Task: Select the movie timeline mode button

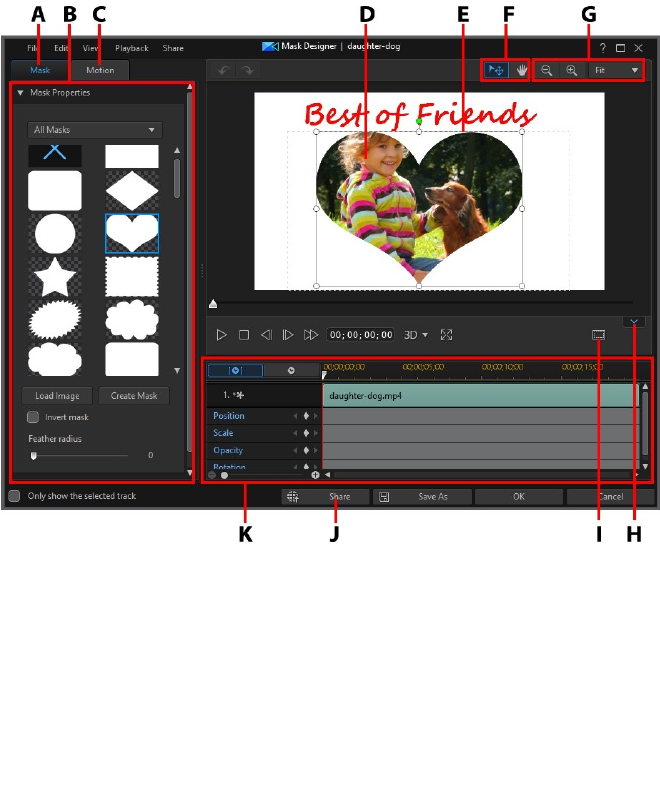Action: coord(291,370)
